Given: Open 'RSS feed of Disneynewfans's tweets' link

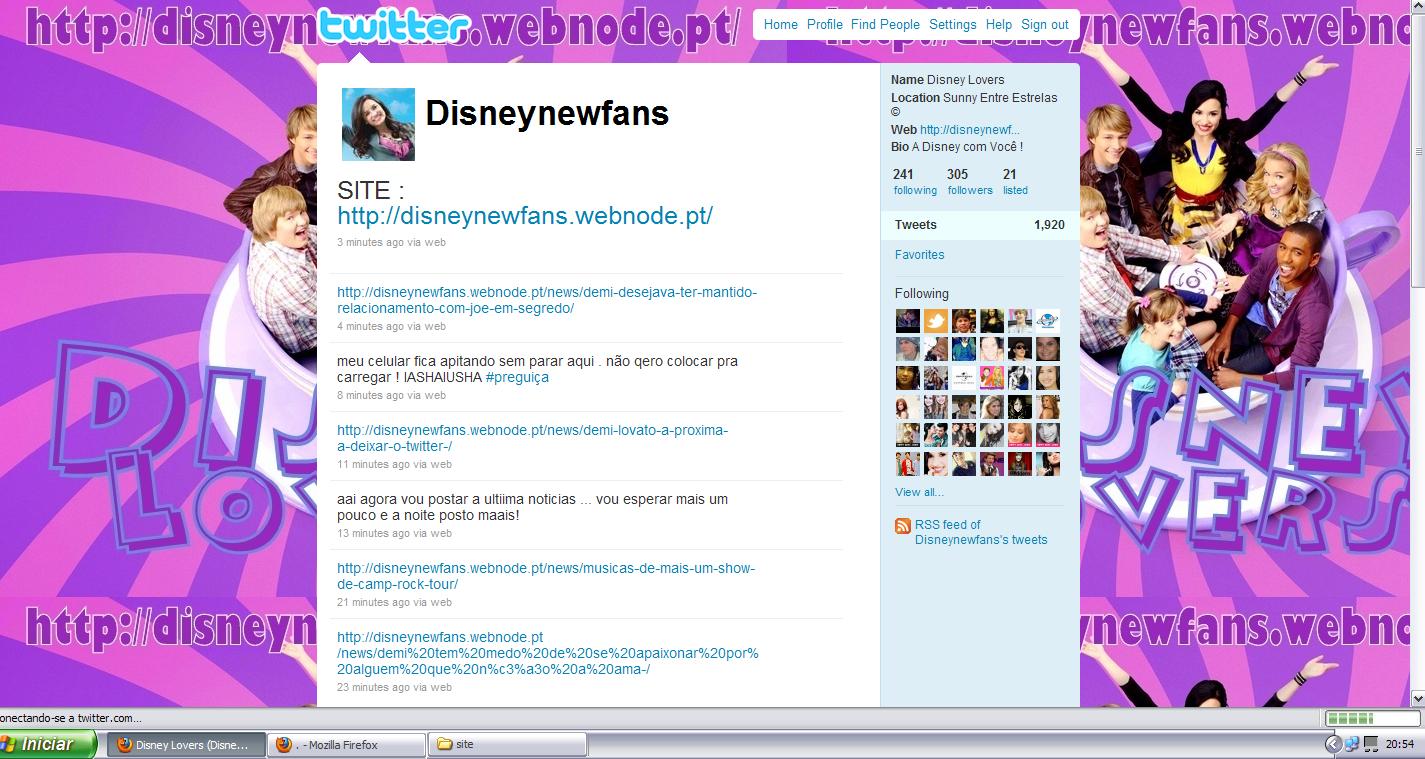Looking at the screenshot, I should (x=981, y=532).
